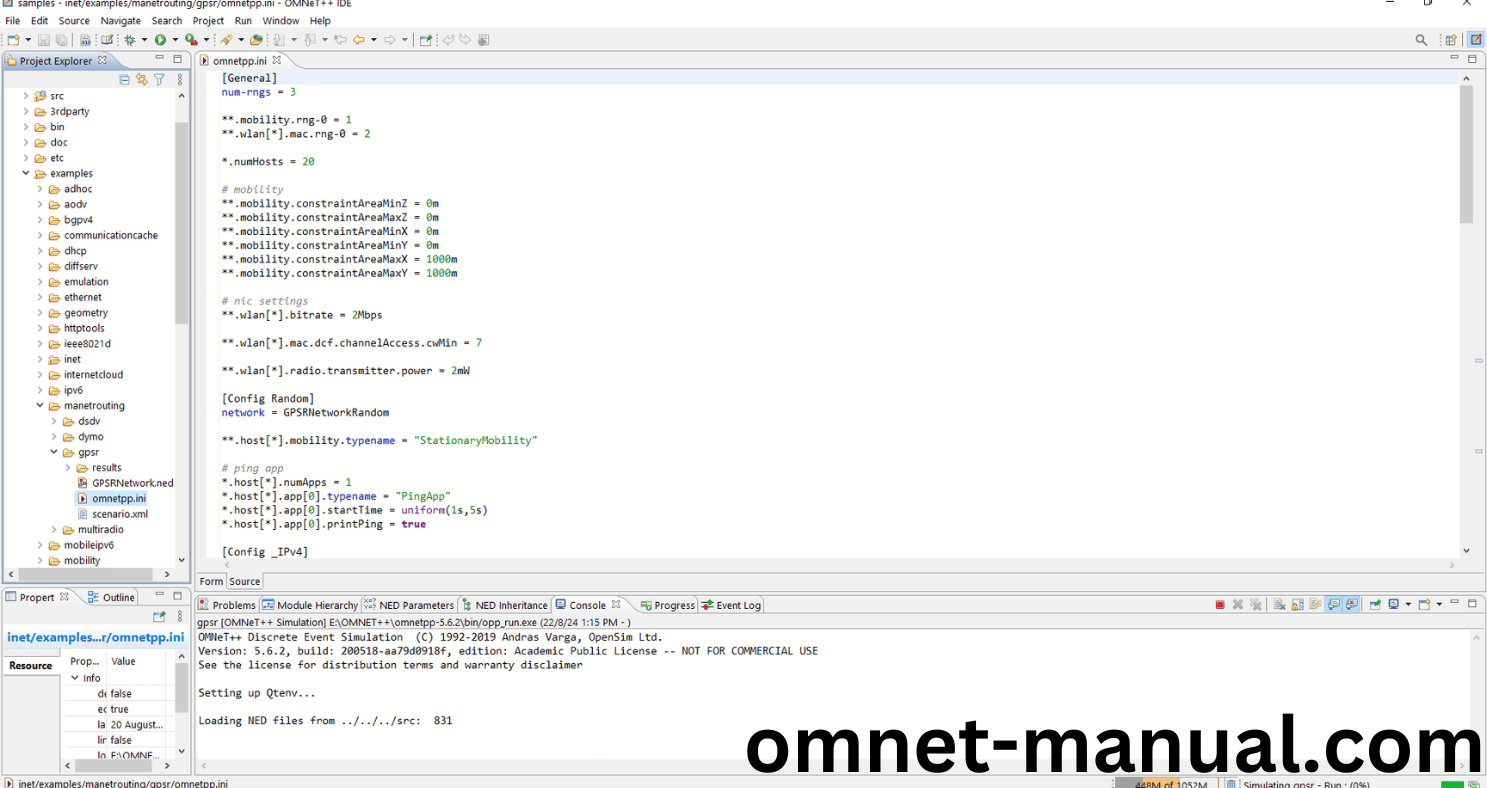Viewport: 1487px width, 788px height.
Task: Toggle Scroll Lock in the Console
Action: point(1298,605)
